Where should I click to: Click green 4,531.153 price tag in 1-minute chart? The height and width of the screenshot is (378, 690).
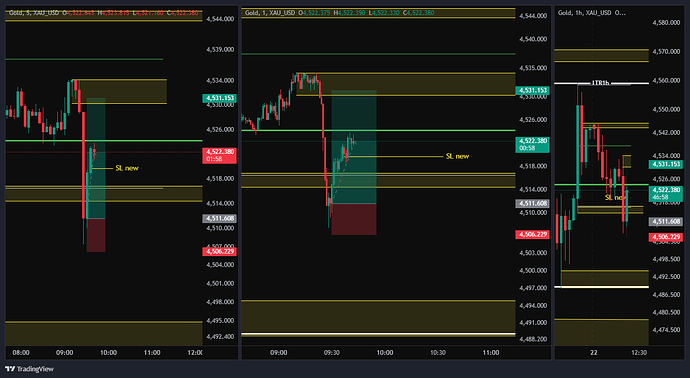pos(532,91)
